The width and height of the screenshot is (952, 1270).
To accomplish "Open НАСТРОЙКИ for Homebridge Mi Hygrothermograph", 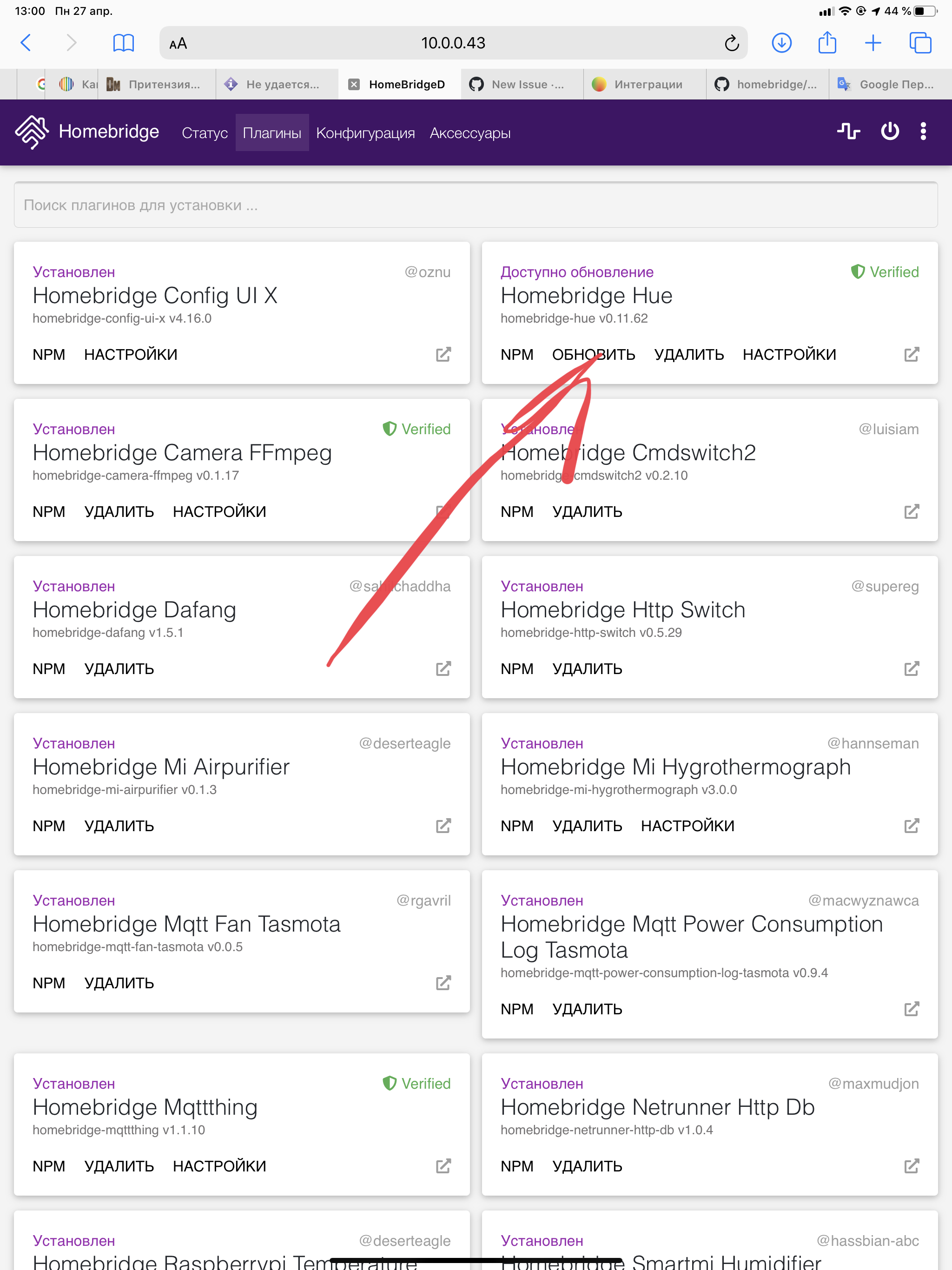I will [x=688, y=826].
